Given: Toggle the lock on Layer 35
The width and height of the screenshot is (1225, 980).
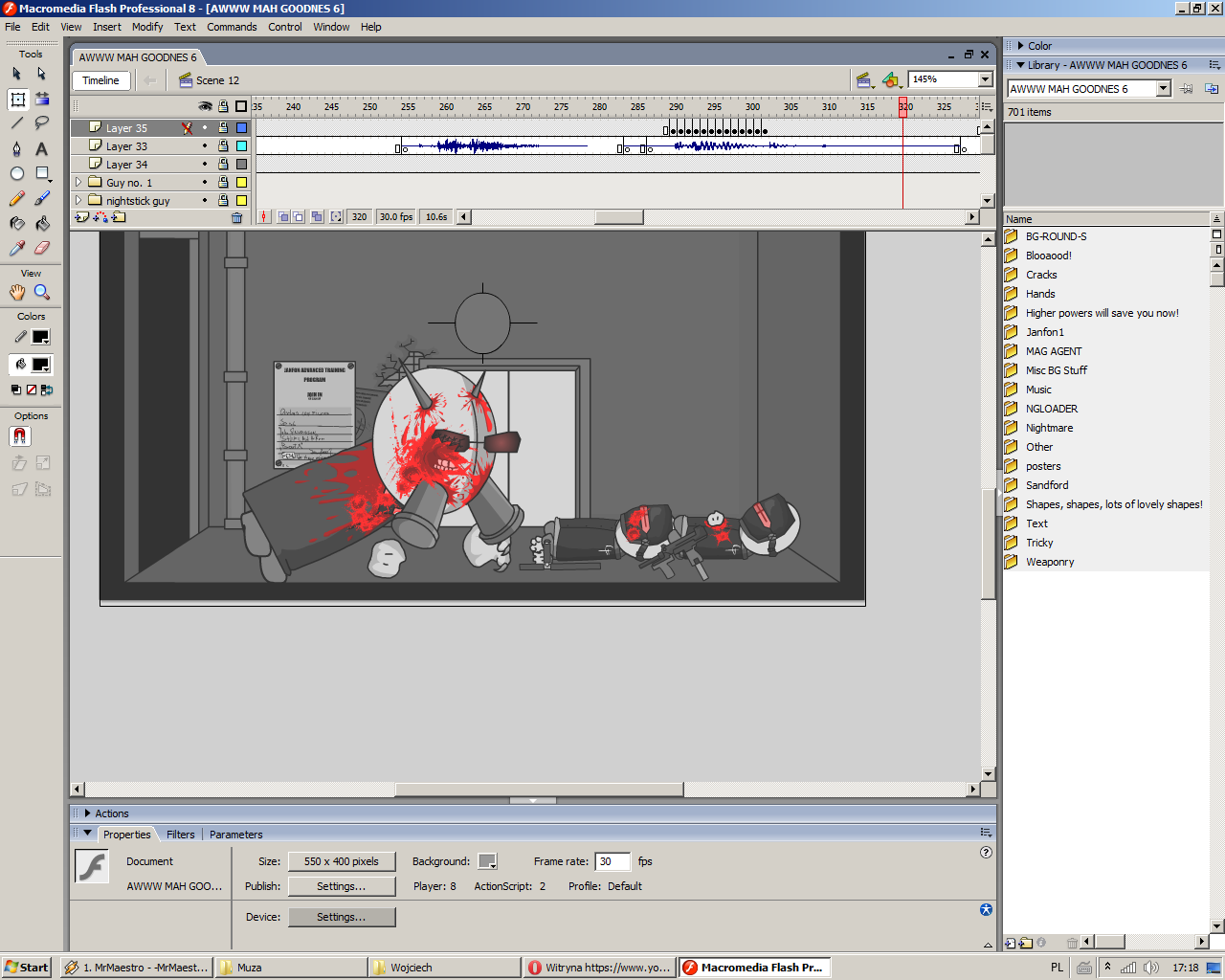Looking at the screenshot, I should pyautogui.click(x=223, y=127).
